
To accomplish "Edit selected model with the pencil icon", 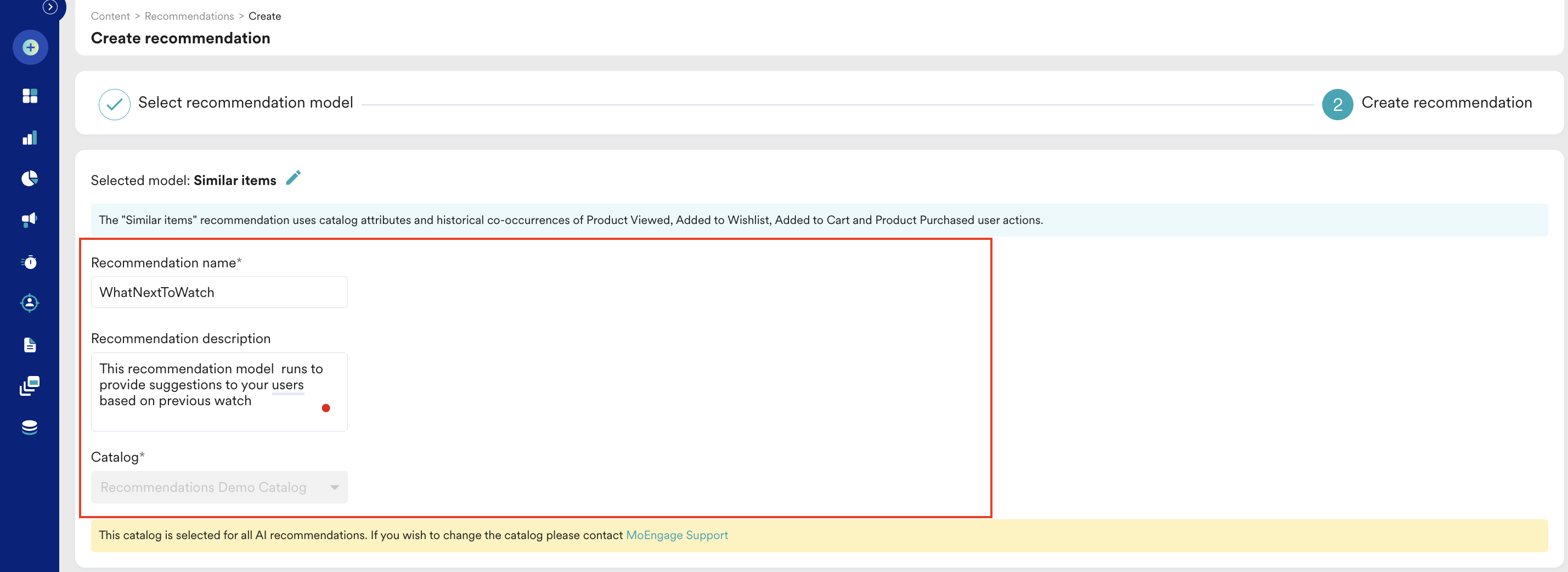I will pyautogui.click(x=294, y=178).
